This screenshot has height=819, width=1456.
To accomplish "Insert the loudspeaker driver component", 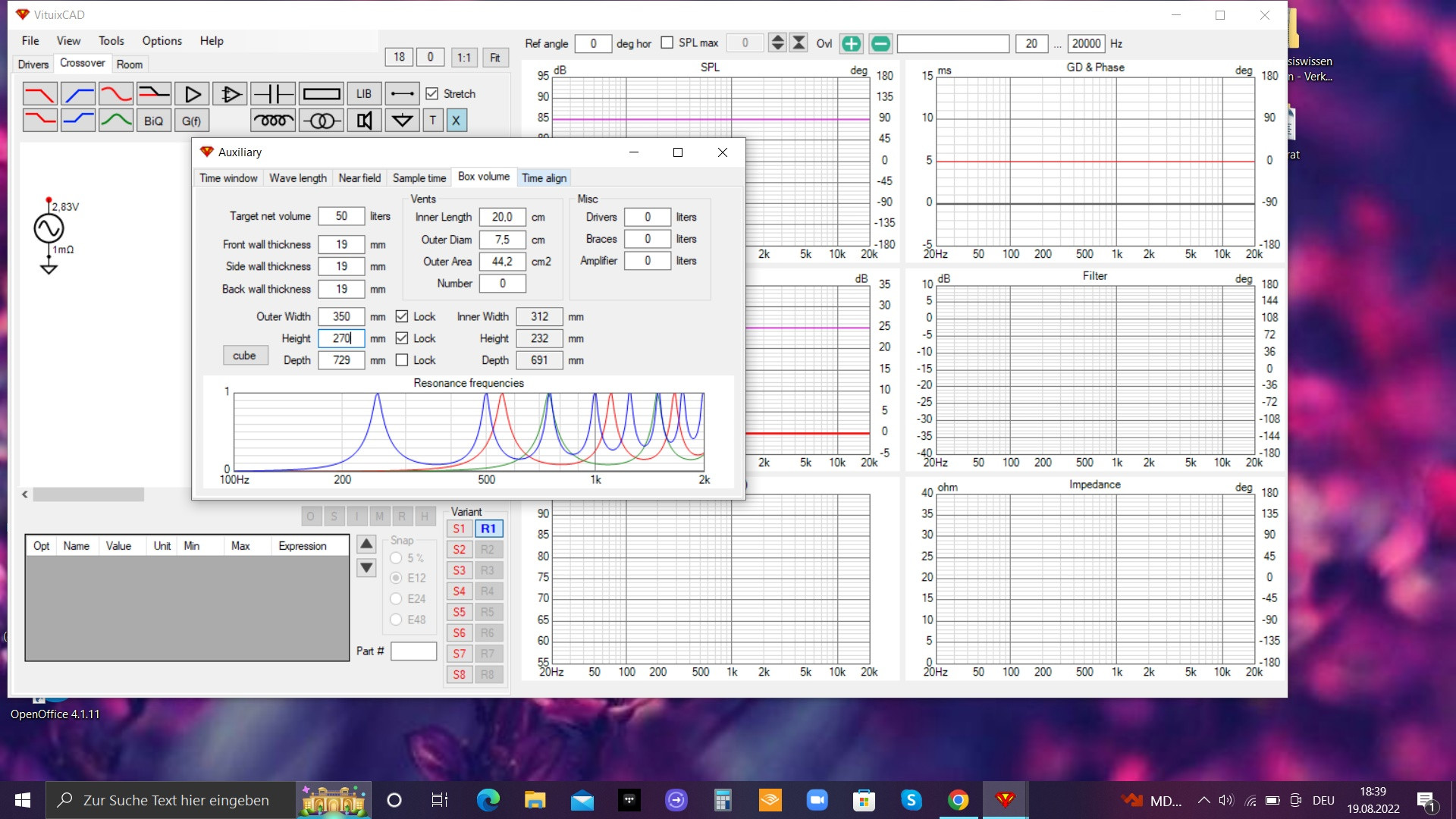I will click(364, 121).
